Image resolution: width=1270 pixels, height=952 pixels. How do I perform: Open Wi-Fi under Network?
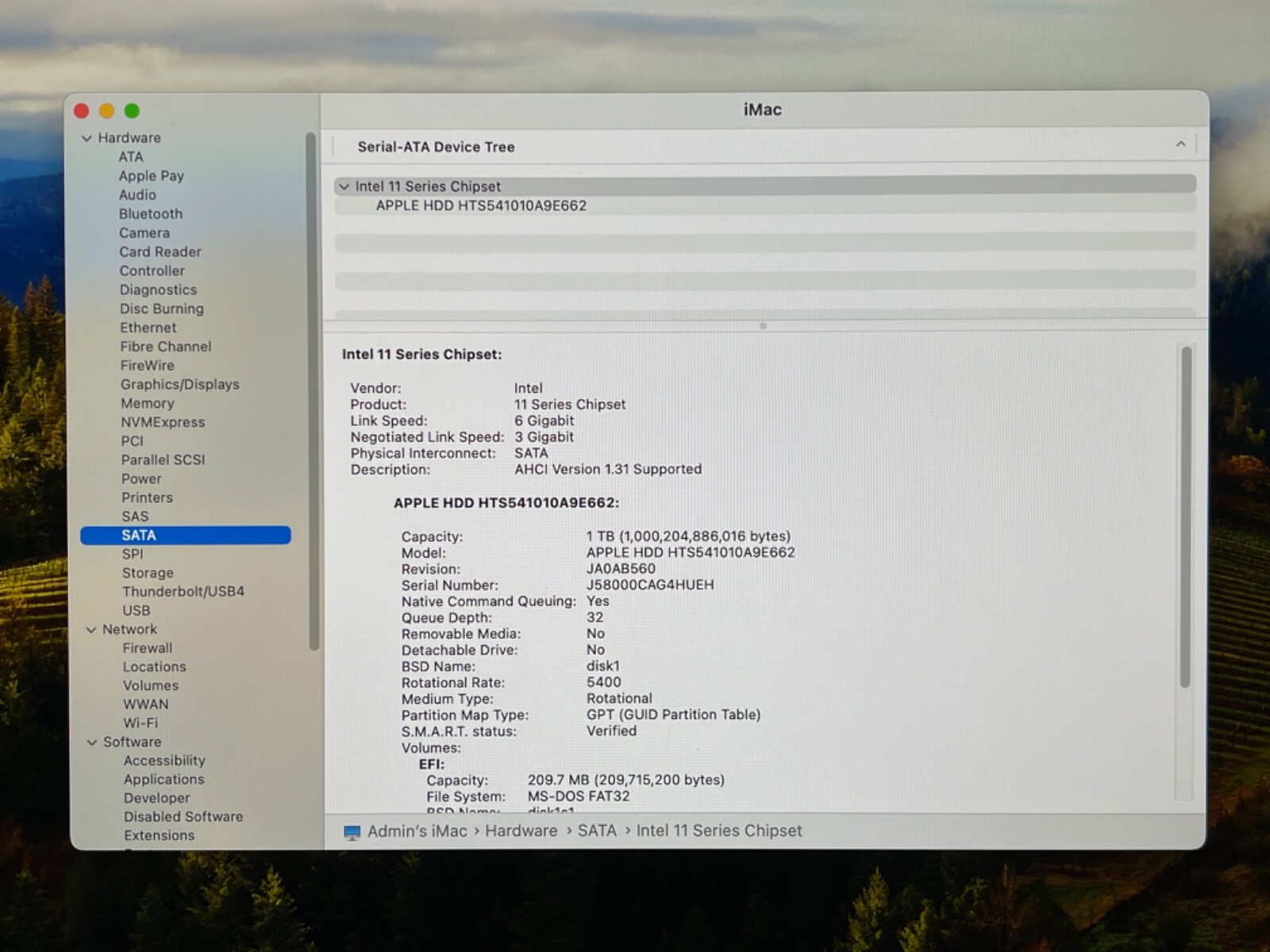pos(140,724)
